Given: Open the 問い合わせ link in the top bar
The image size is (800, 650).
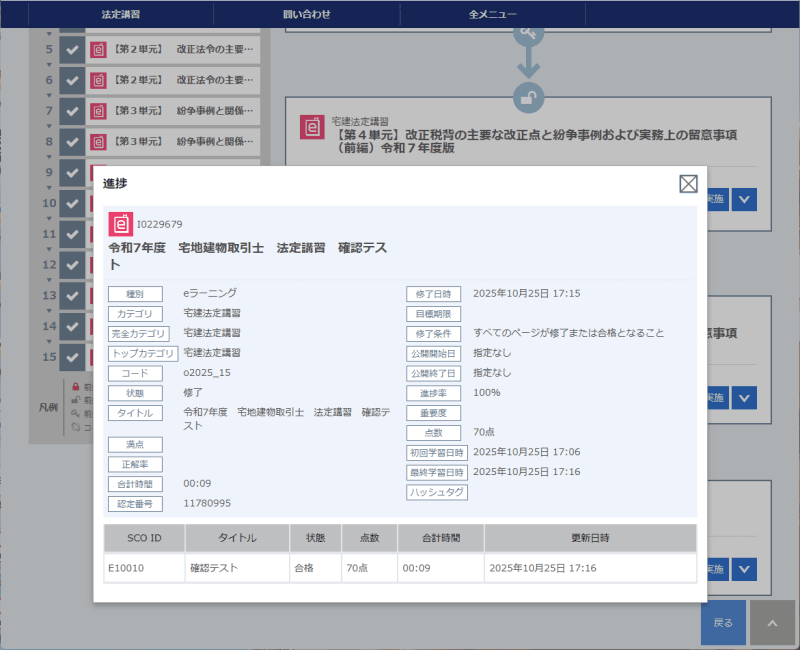Looking at the screenshot, I should [x=306, y=14].
